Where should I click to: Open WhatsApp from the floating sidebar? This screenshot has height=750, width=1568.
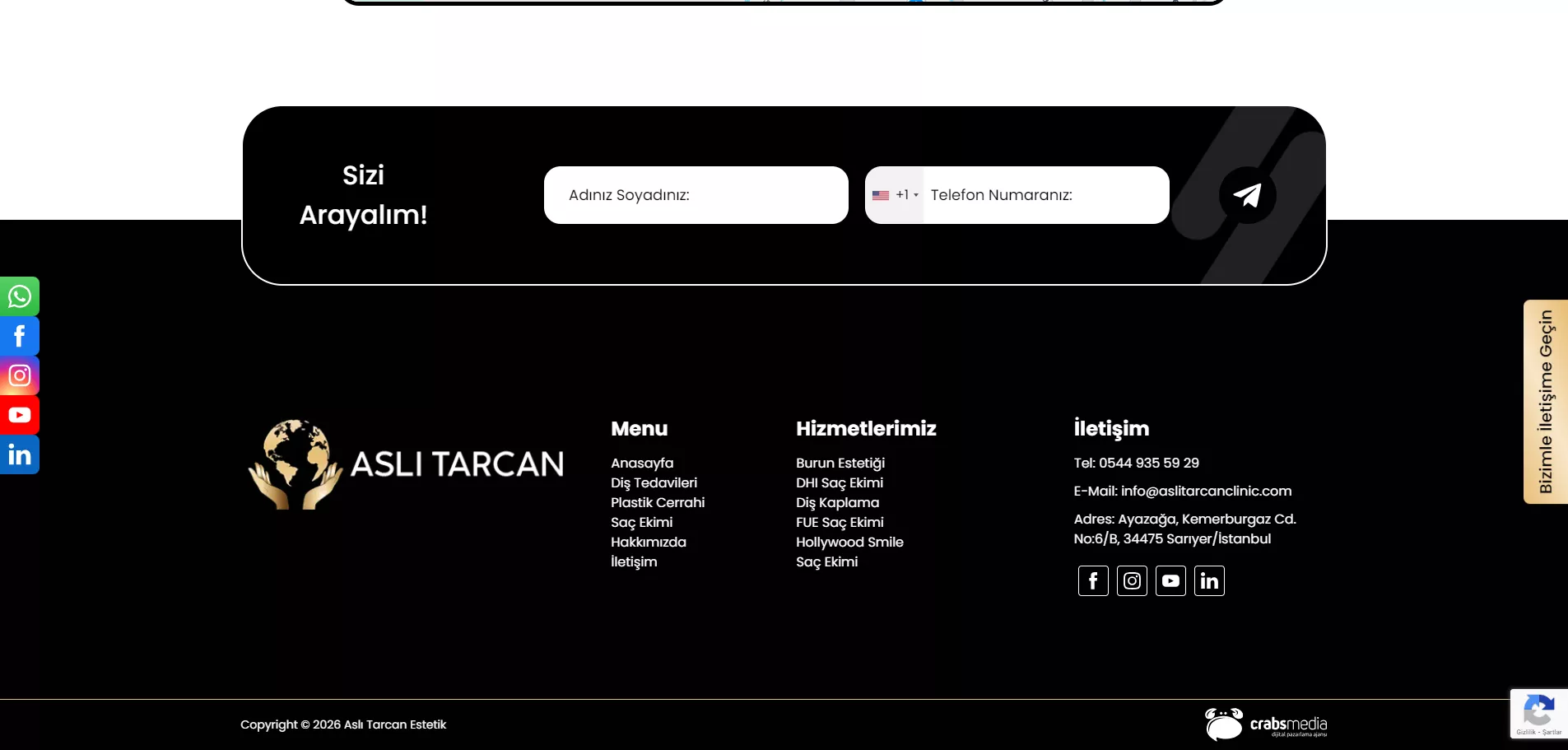20,296
